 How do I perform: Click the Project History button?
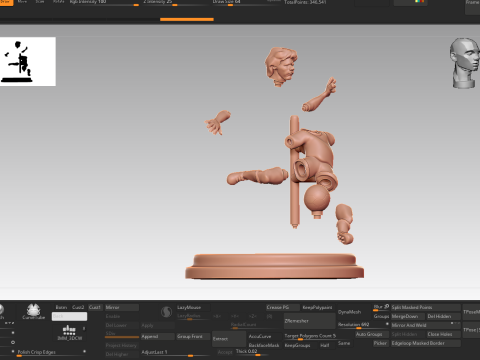(122, 345)
